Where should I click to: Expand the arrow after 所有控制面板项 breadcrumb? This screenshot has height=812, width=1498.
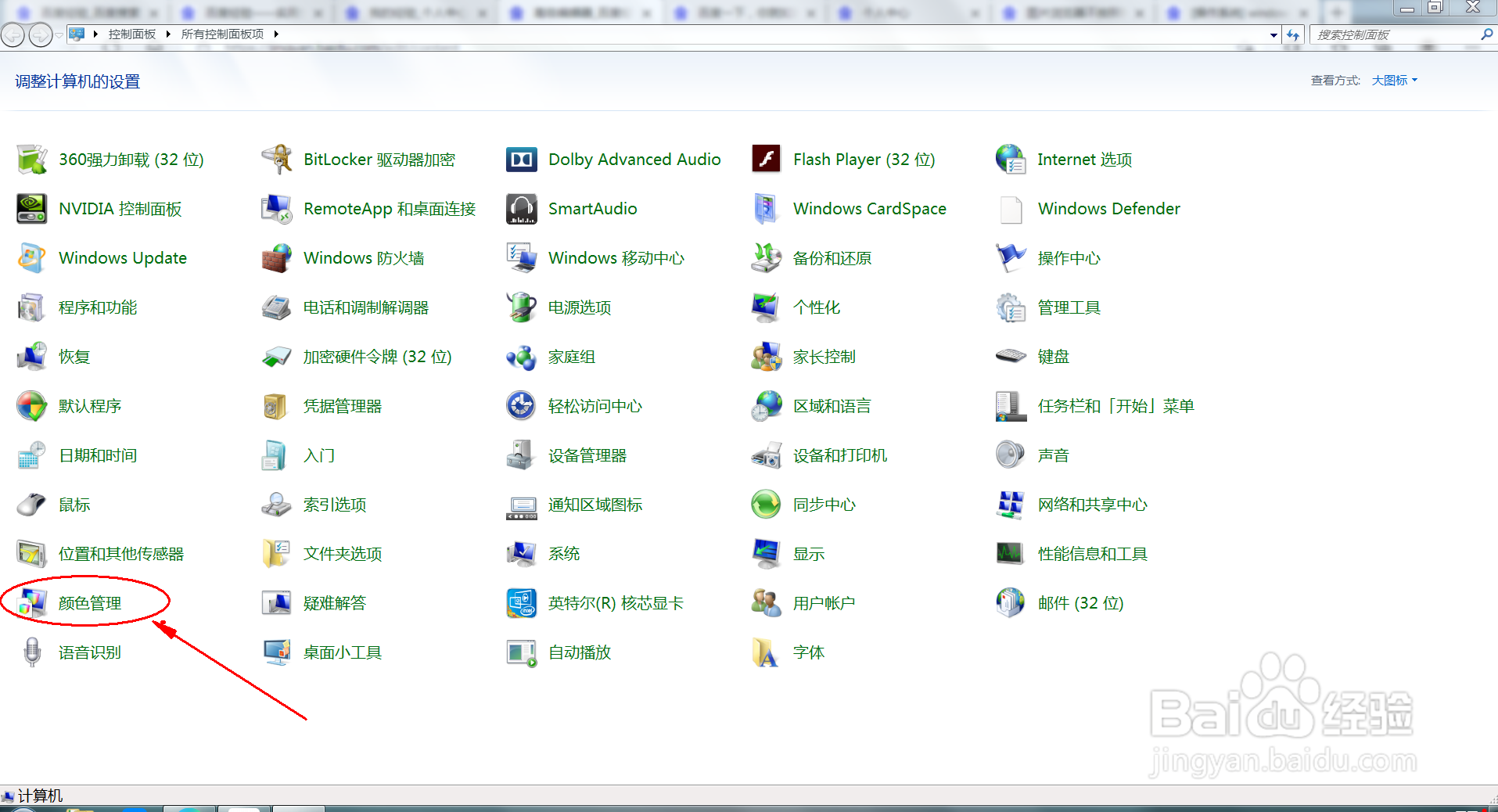click(276, 34)
